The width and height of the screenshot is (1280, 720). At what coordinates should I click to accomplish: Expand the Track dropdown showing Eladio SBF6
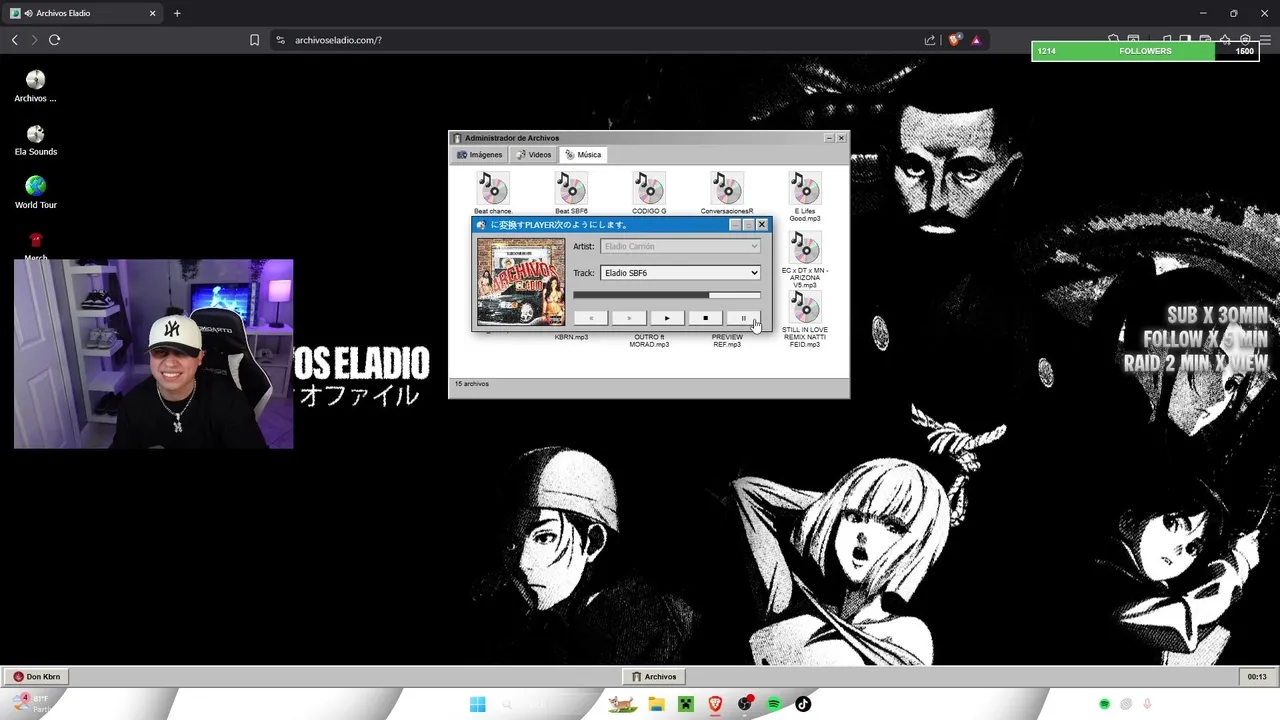[680, 273]
